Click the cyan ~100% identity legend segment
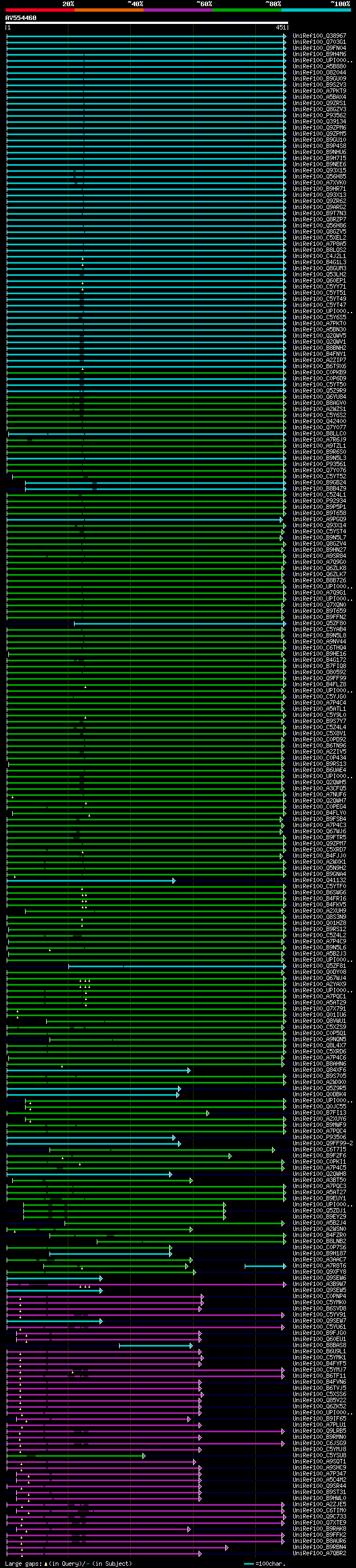This screenshot has height=1568, width=356. (317, 10)
